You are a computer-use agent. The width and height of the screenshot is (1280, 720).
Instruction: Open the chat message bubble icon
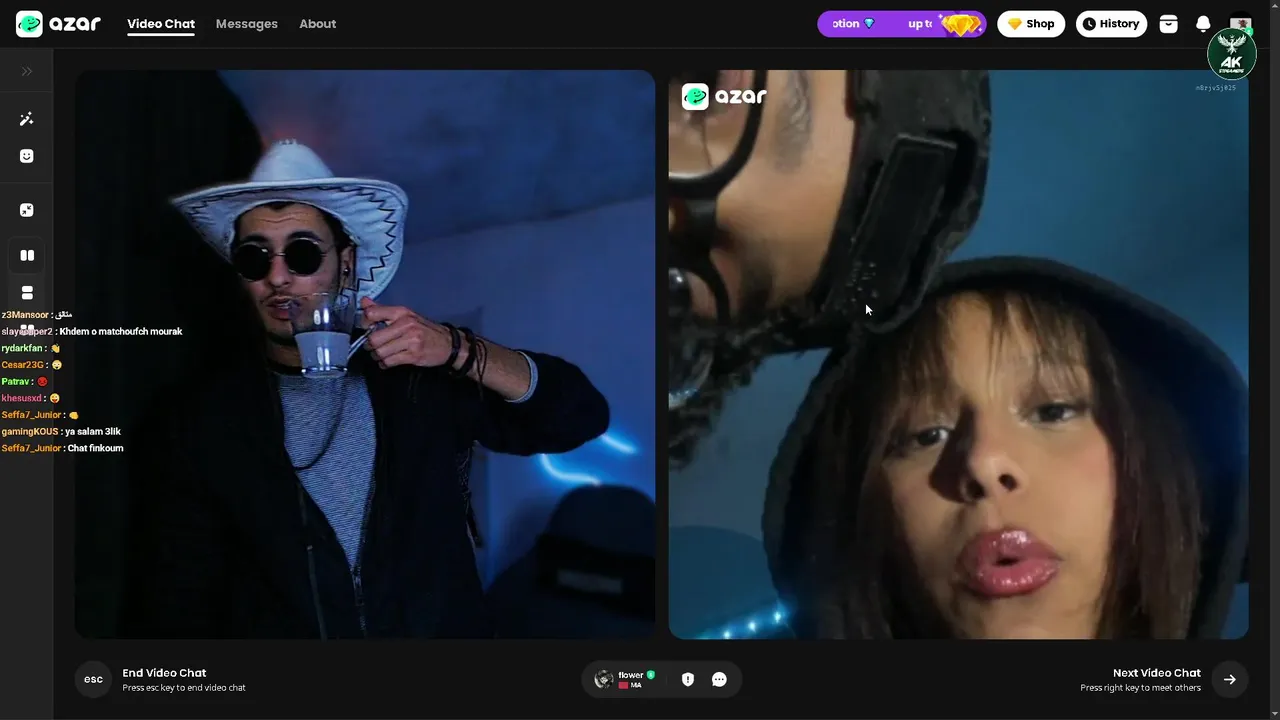tap(719, 680)
